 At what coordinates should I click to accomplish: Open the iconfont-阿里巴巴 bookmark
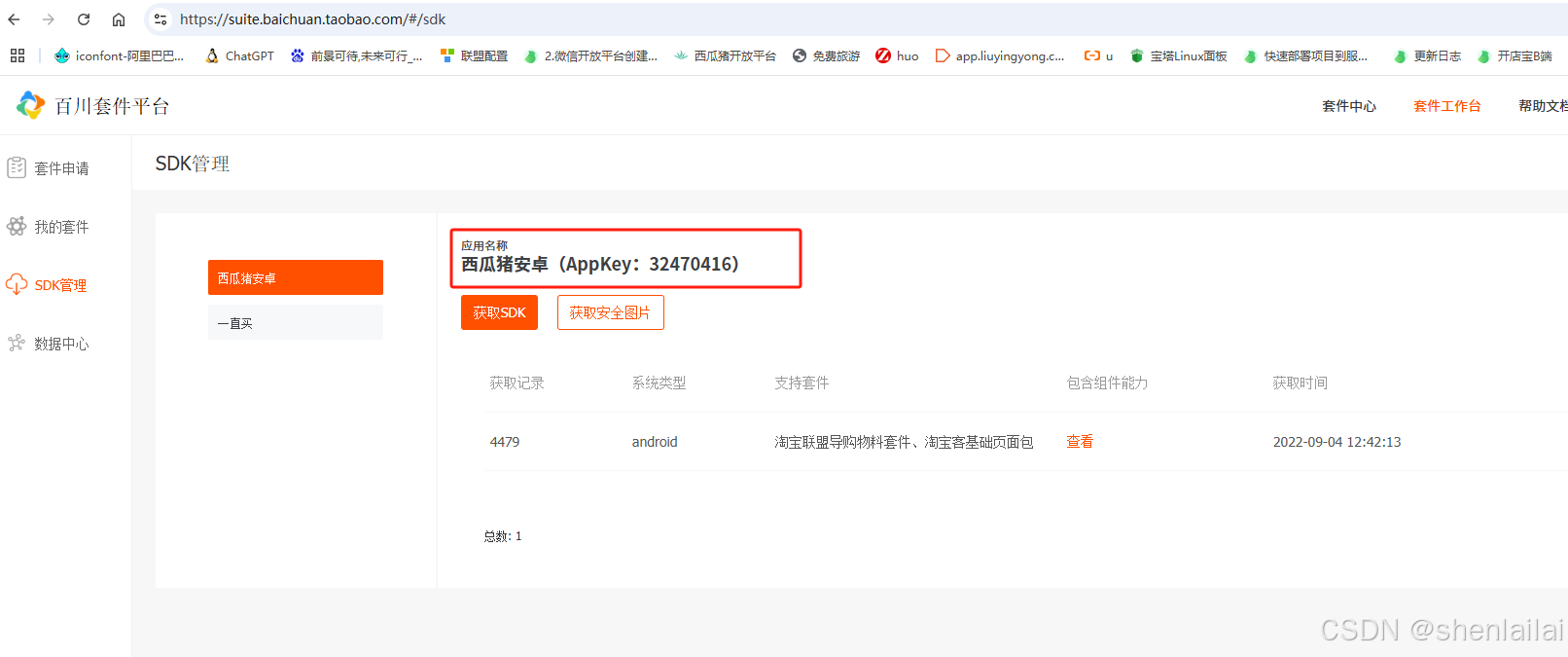119,55
